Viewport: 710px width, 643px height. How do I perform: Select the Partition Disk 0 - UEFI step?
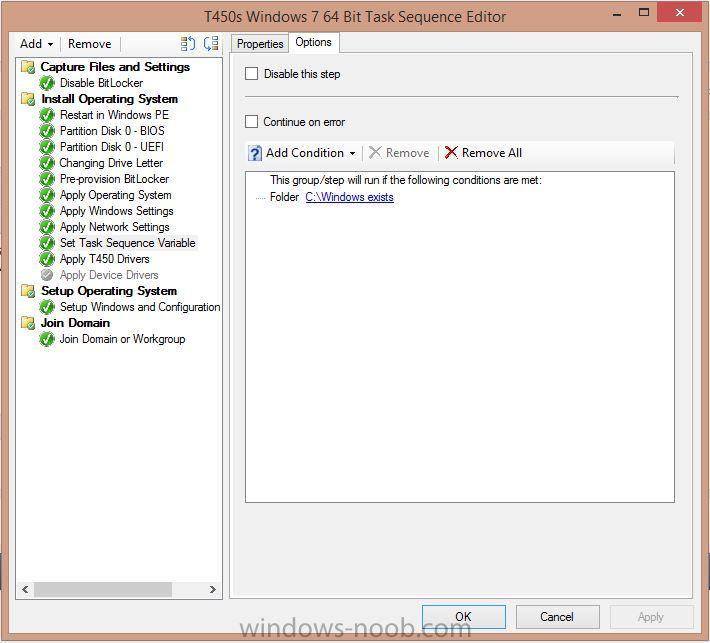(x=112, y=147)
